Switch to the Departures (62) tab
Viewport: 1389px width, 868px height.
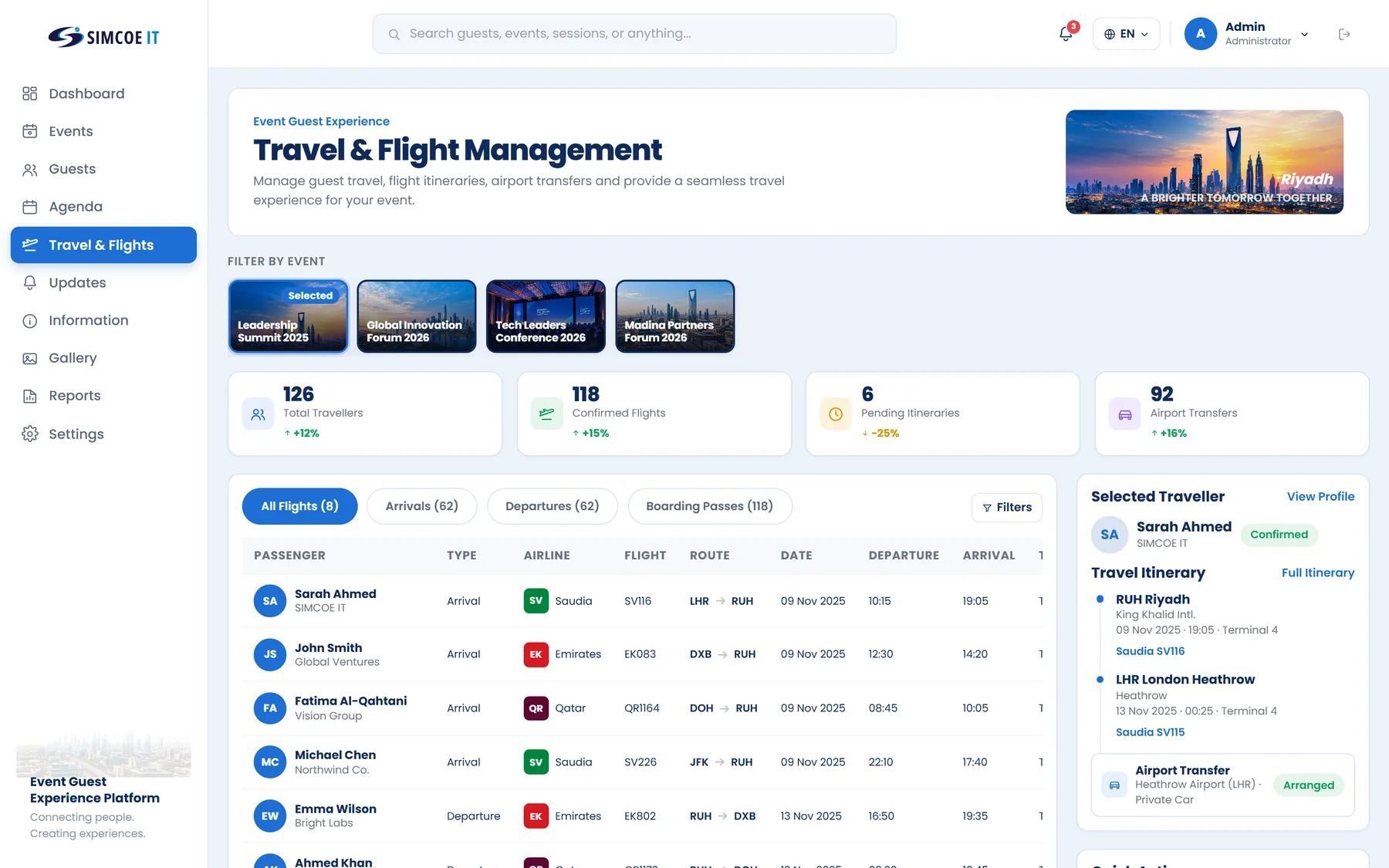click(x=553, y=506)
